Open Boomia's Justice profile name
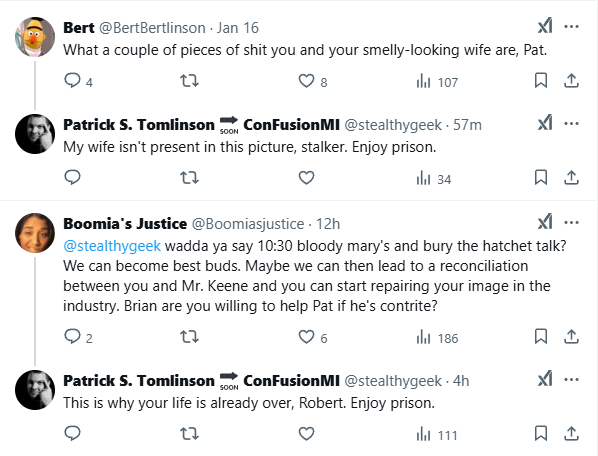This screenshot has width=598, height=456. [x=125, y=224]
